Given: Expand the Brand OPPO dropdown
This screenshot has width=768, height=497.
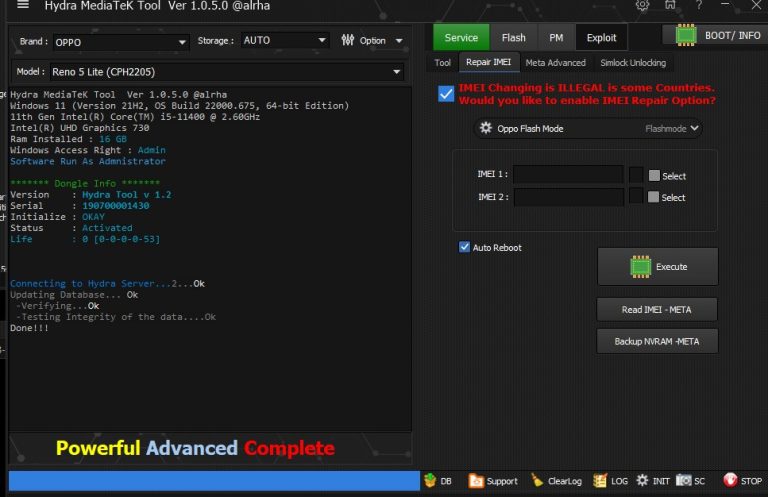Looking at the screenshot, I should [120, 42].
